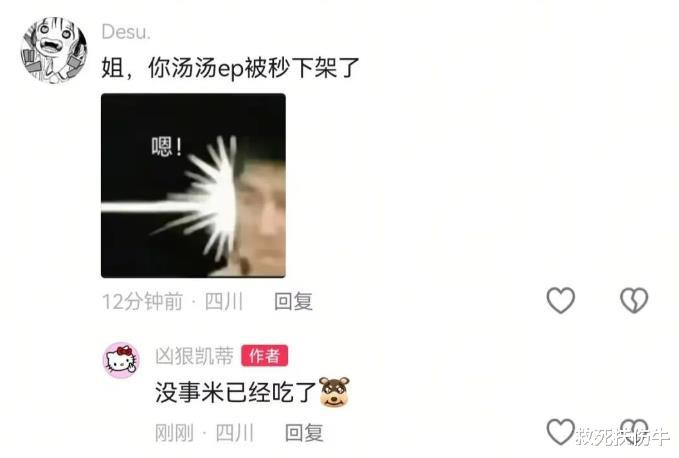
Task: Like the author's reply with heart icon
Action: [x=560, y=432]
